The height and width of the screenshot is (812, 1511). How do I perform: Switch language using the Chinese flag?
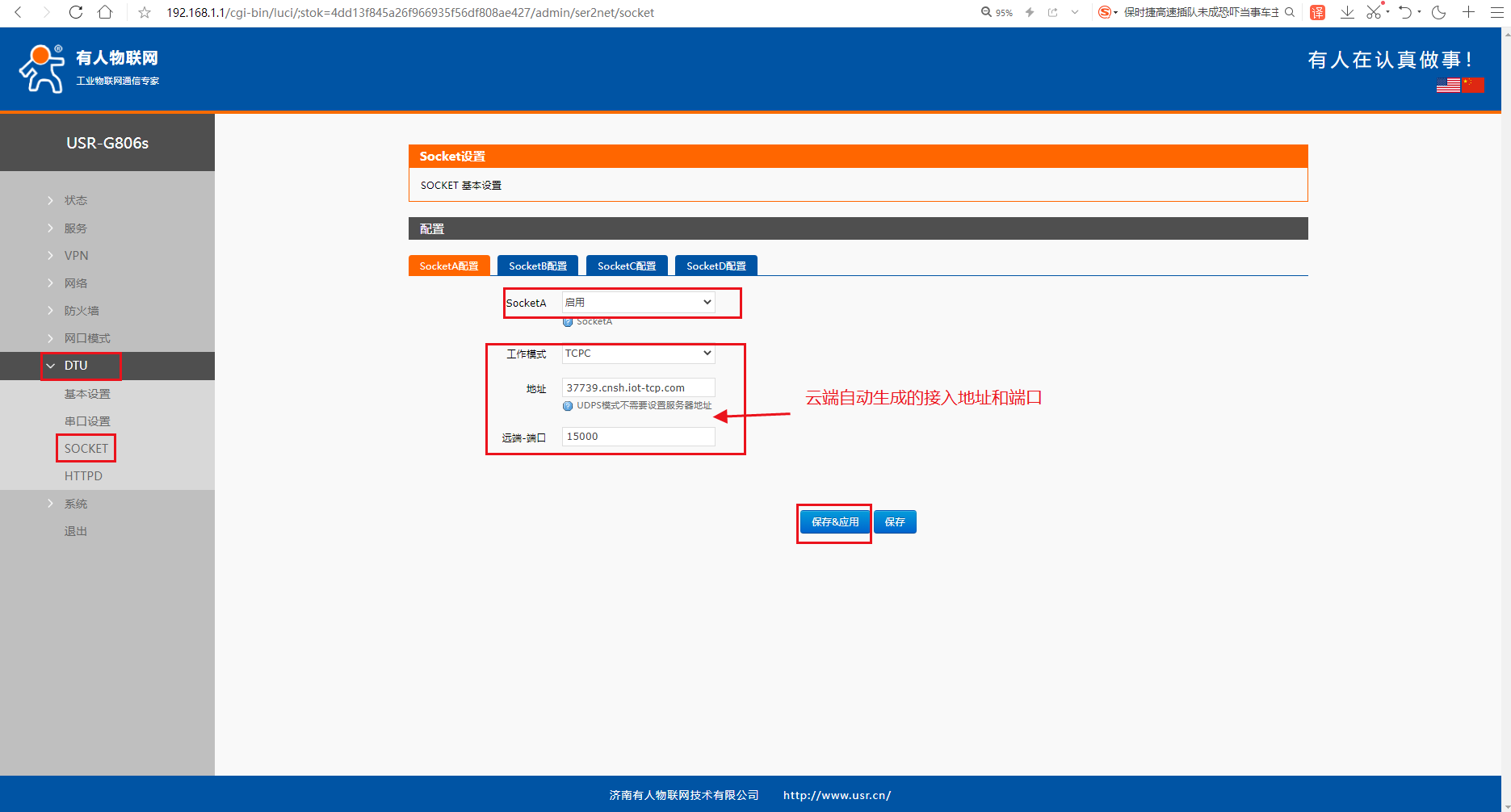coord(1473,85)
